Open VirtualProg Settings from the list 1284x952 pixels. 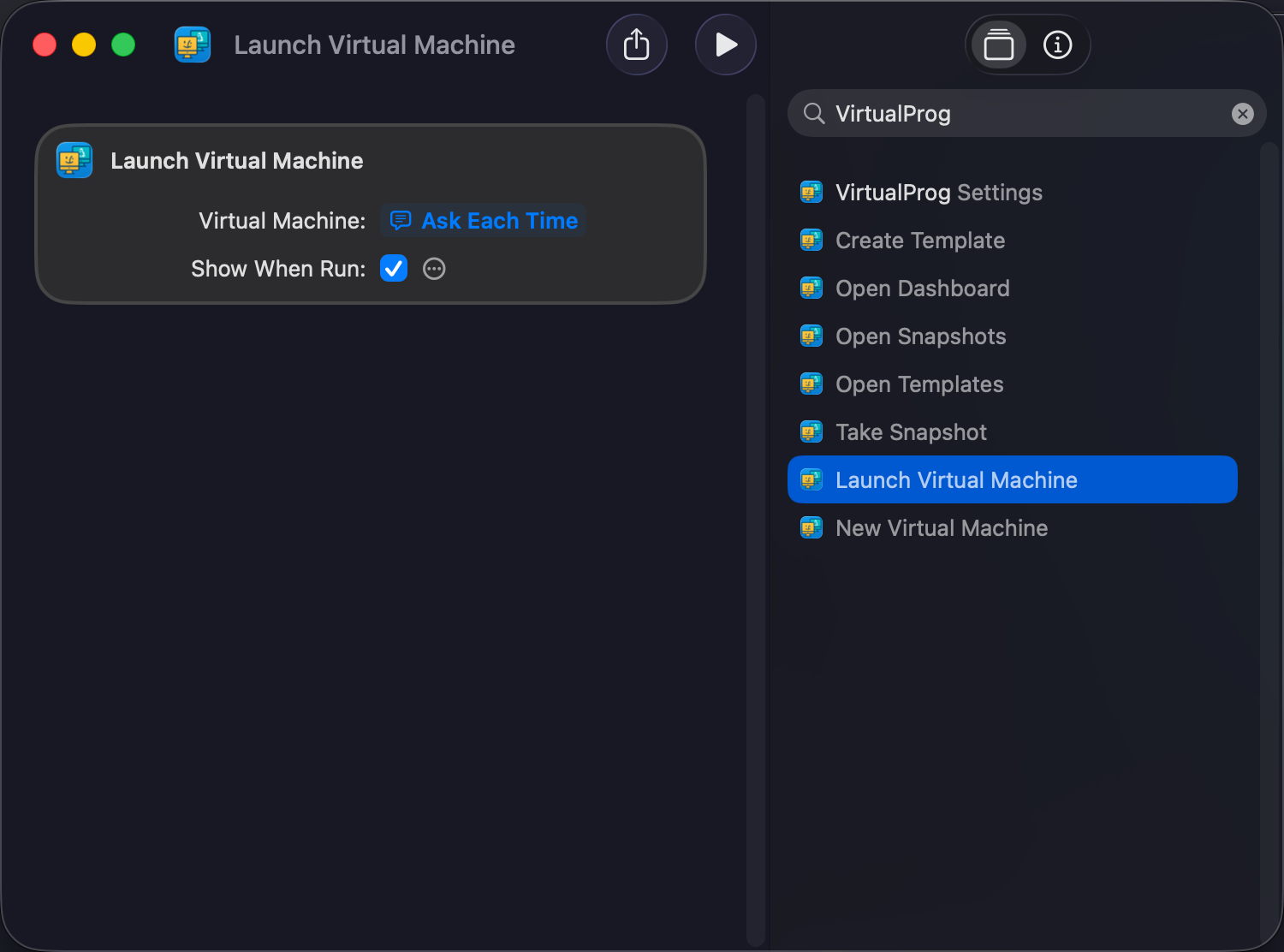(x=938, y=193)
